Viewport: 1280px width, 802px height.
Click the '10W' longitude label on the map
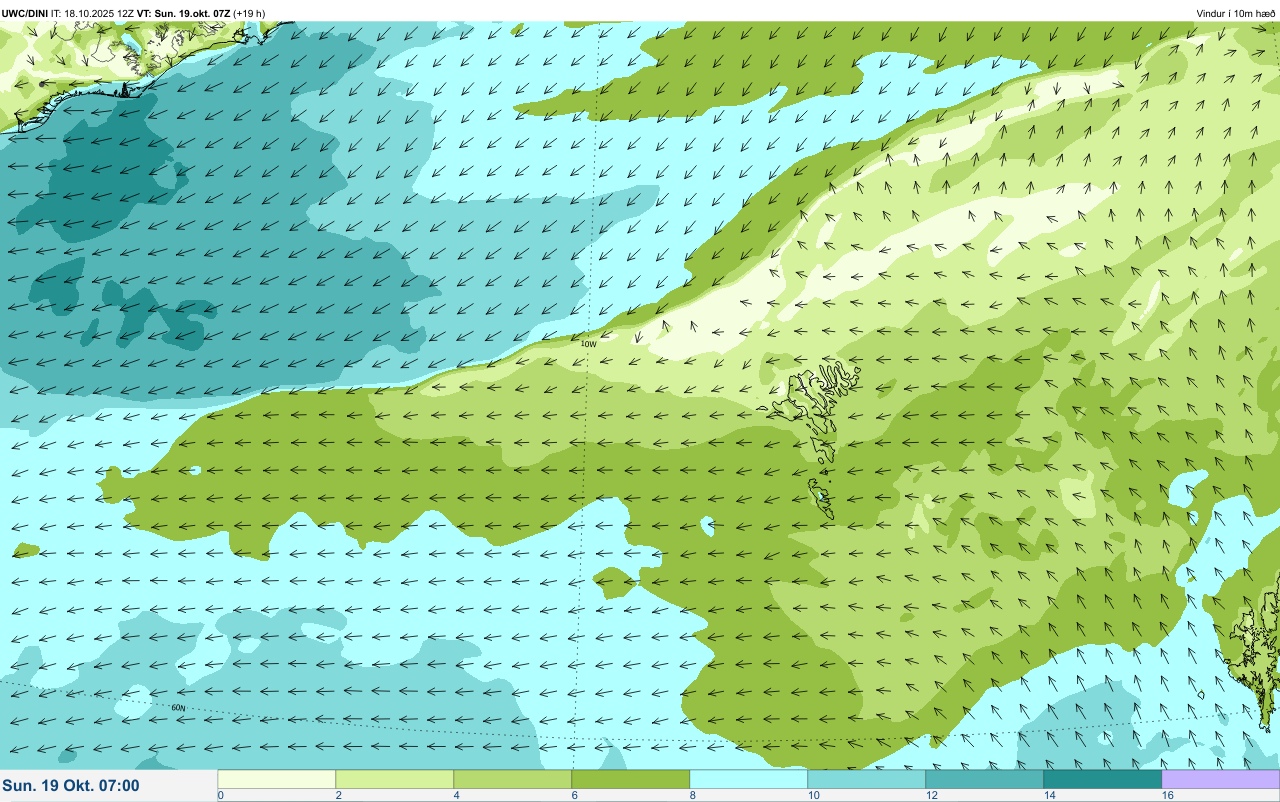tap(588, 344)
